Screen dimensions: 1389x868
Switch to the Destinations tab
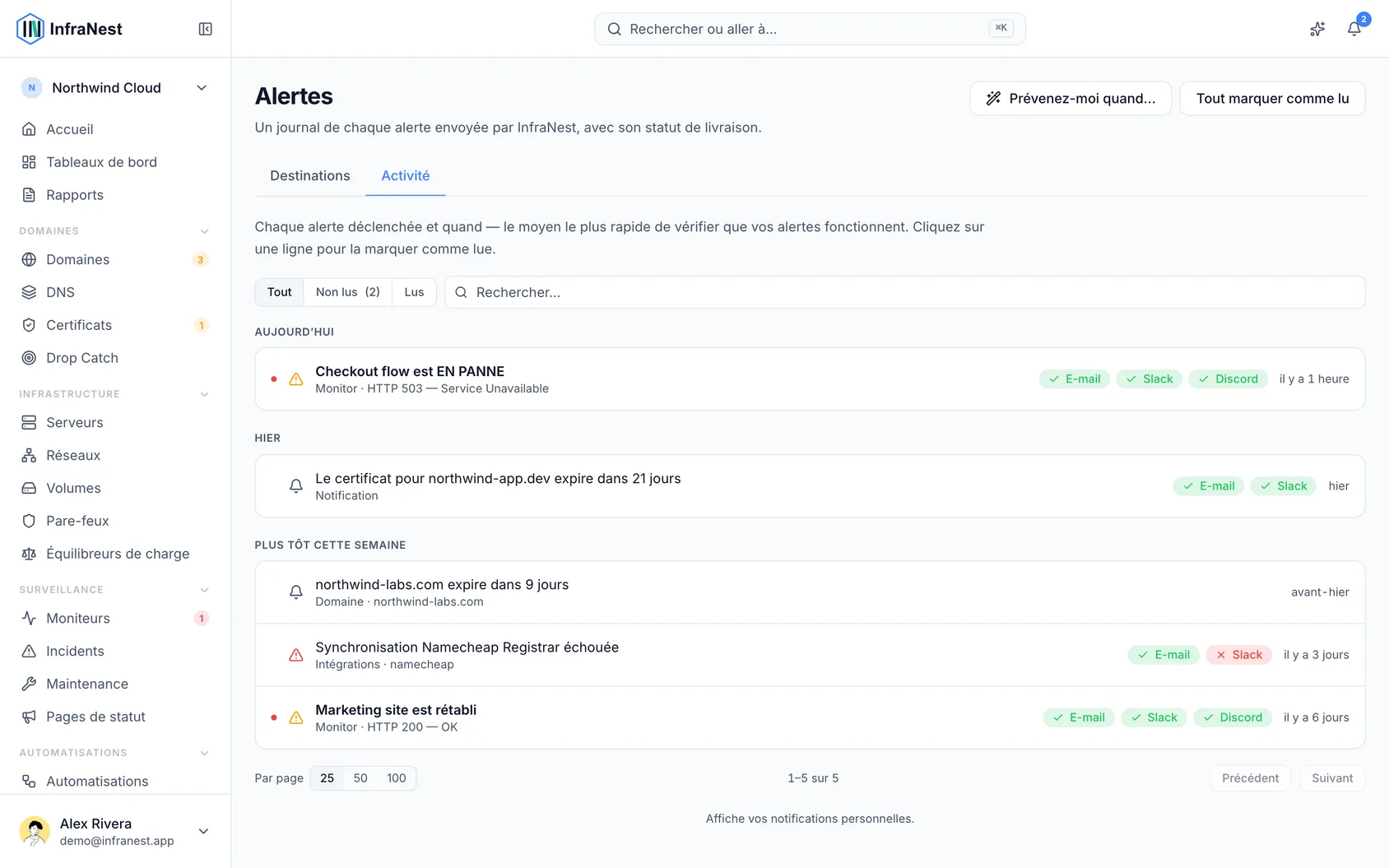pos(310,175)
